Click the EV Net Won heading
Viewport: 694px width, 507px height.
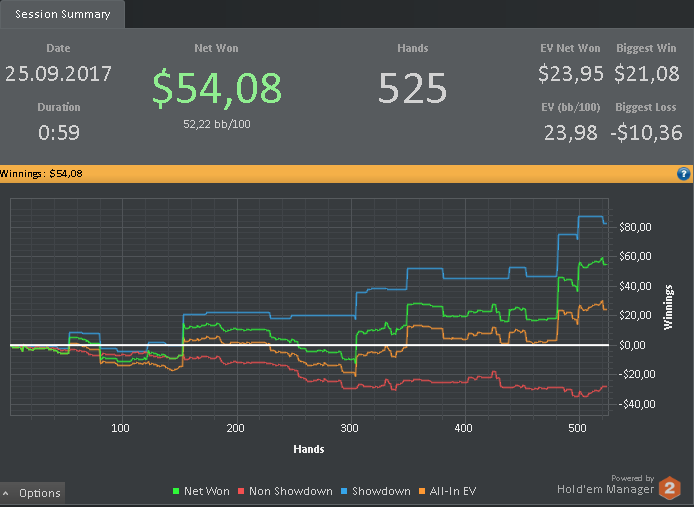point(570,48)
